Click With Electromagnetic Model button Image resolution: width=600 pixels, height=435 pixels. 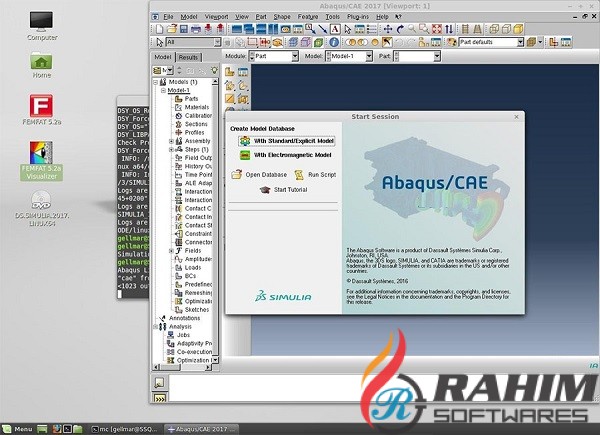[286, 155]
